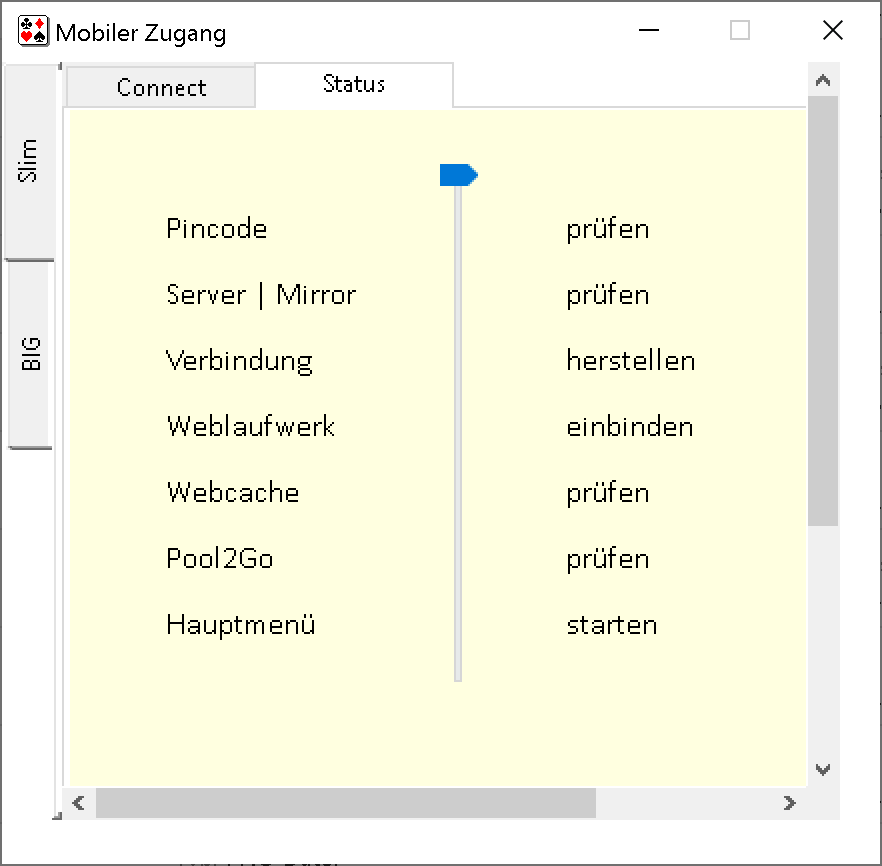Click the playing cards app icon
The image size is (882, 866).
(33, 31)
